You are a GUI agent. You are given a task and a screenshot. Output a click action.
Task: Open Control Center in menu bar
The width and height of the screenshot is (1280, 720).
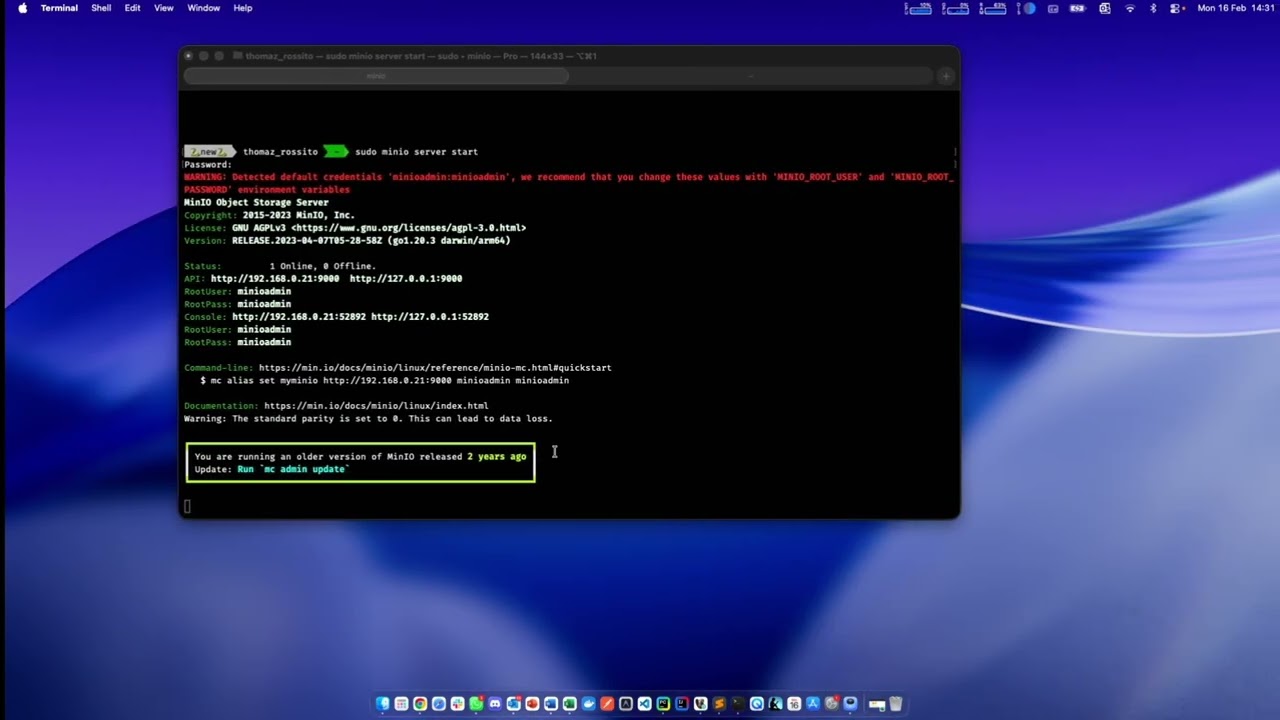coord(1175,8)
